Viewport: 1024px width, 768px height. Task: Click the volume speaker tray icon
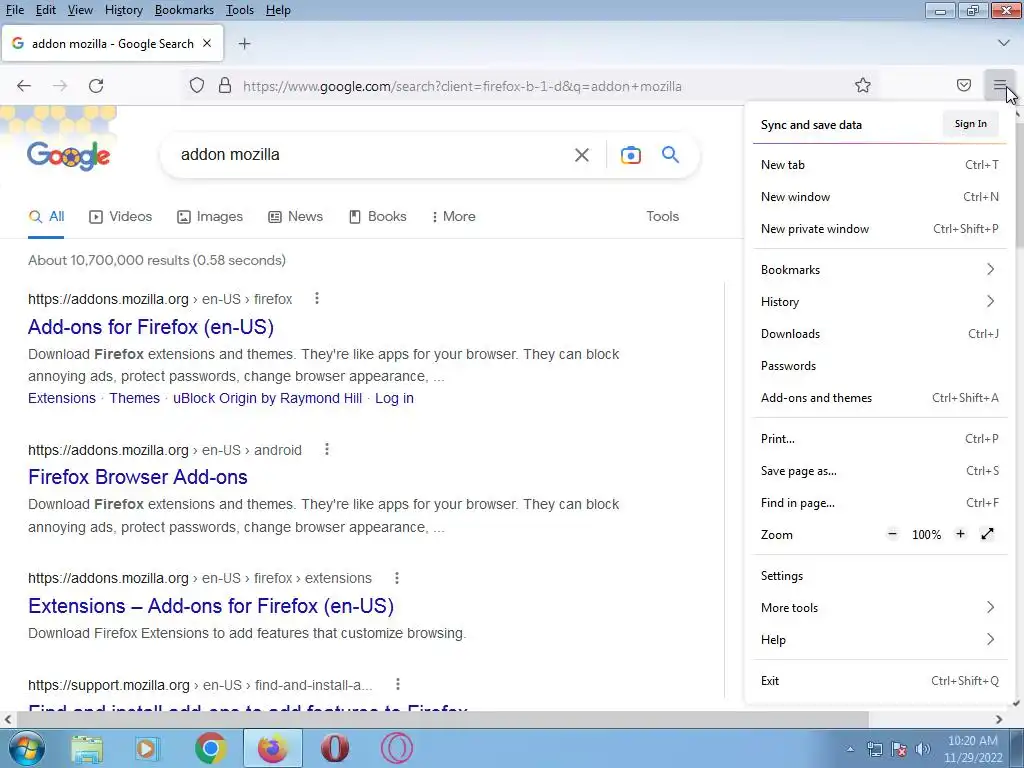(x=922, y=749)
